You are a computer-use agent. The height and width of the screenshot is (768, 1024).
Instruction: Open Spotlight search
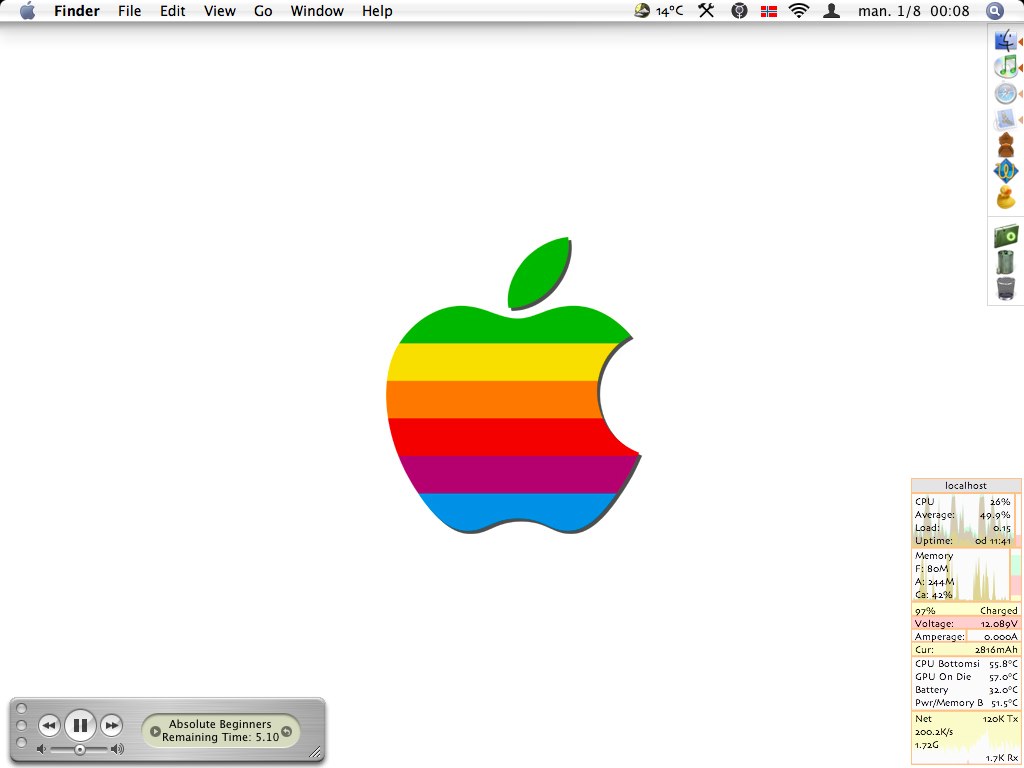(x=995, y=10)
